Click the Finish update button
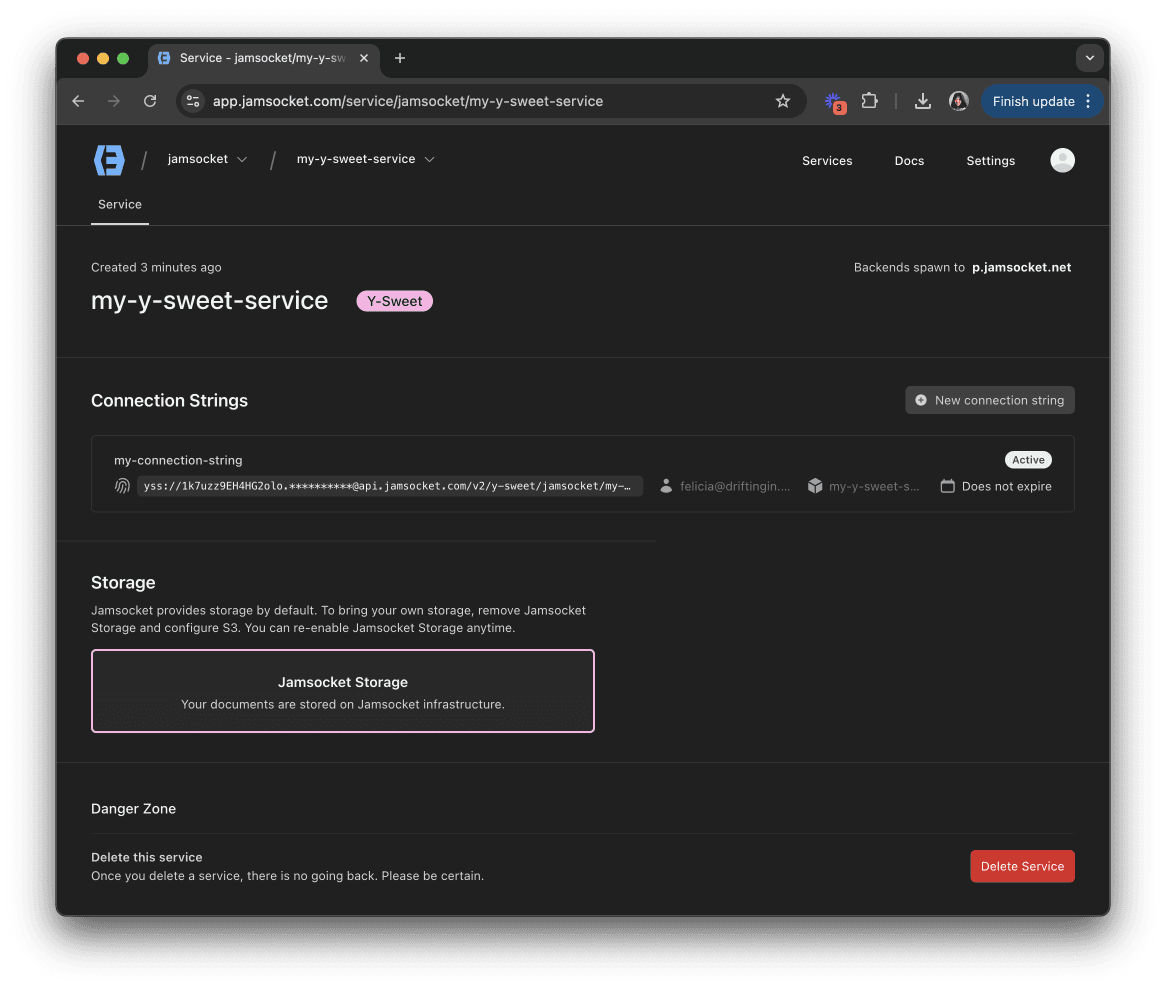 pyautogui.click(x=1033, y=101)
